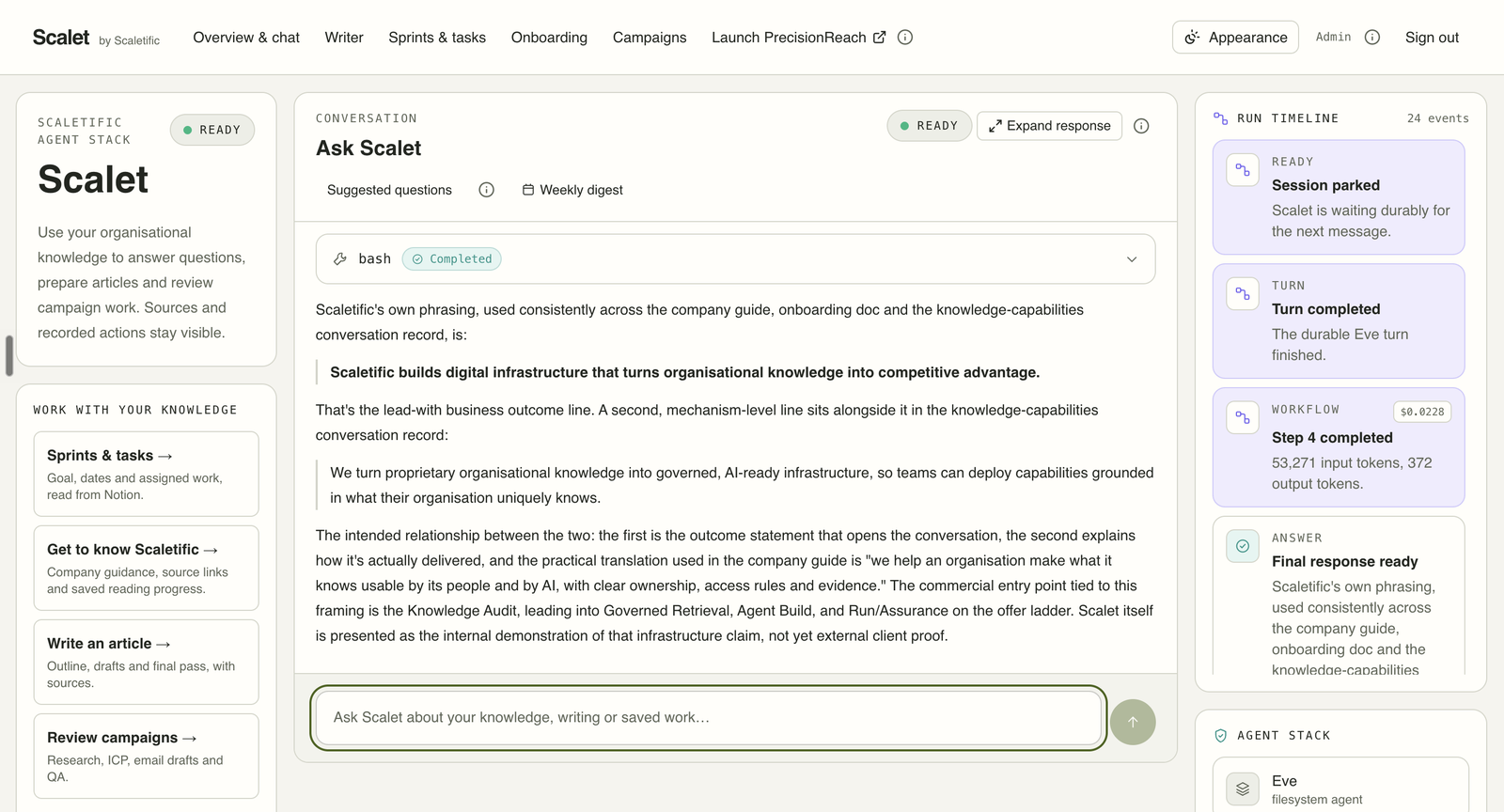Viewport: 1504px width, 812px height.
Task: Sign out of Scalet
Action: (x=1432, y=38)
